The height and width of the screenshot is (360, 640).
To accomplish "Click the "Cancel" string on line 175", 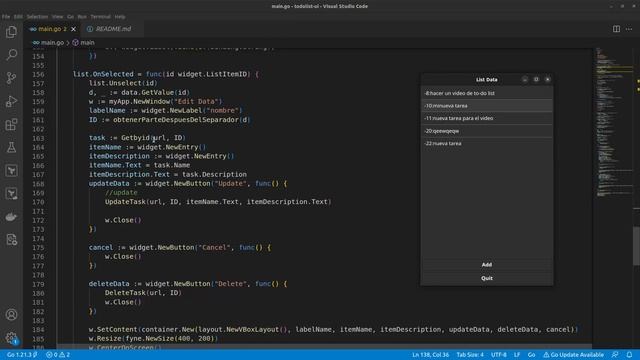I will (214, 247).
